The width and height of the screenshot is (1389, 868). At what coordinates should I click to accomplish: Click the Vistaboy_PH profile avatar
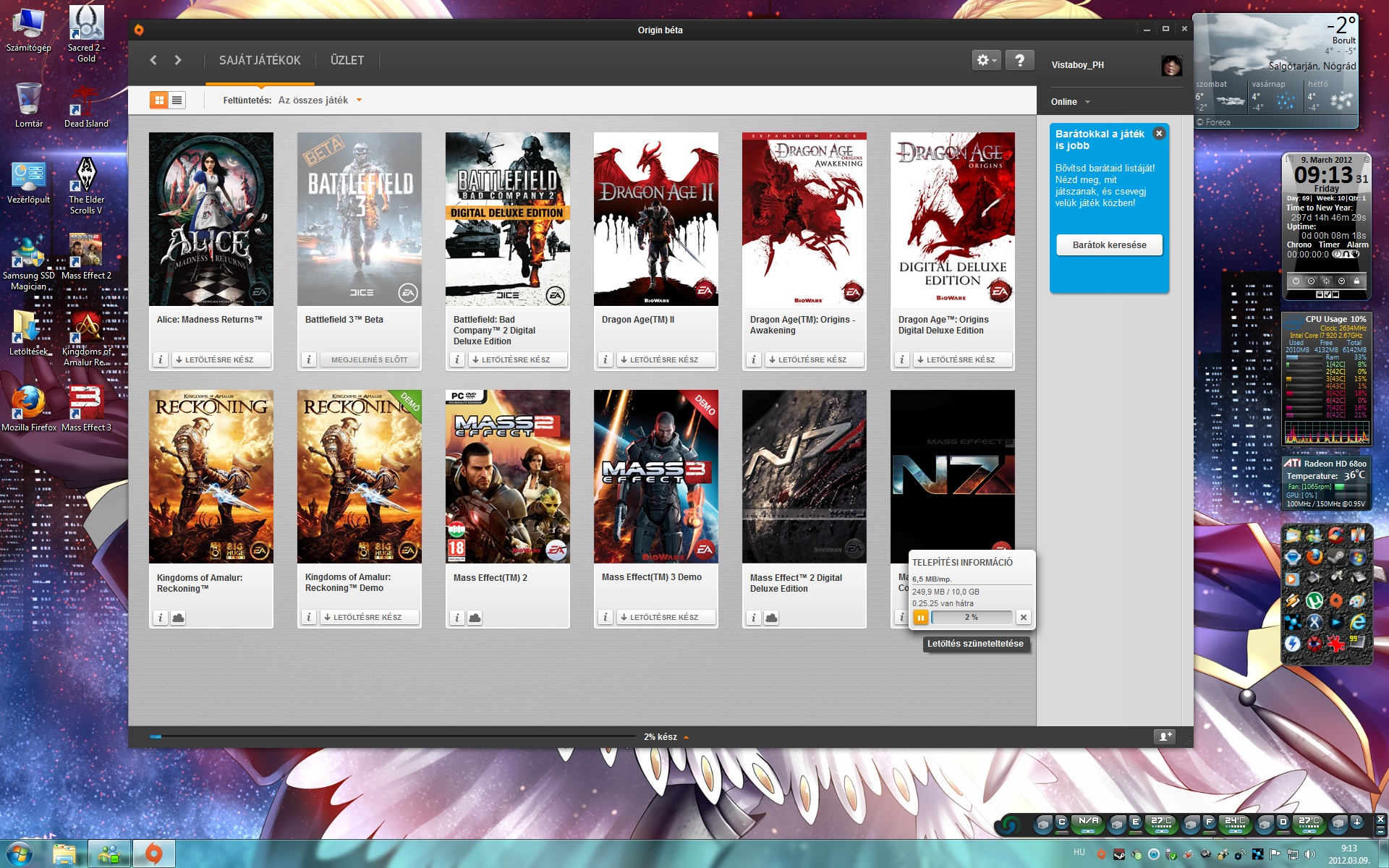1171,65
